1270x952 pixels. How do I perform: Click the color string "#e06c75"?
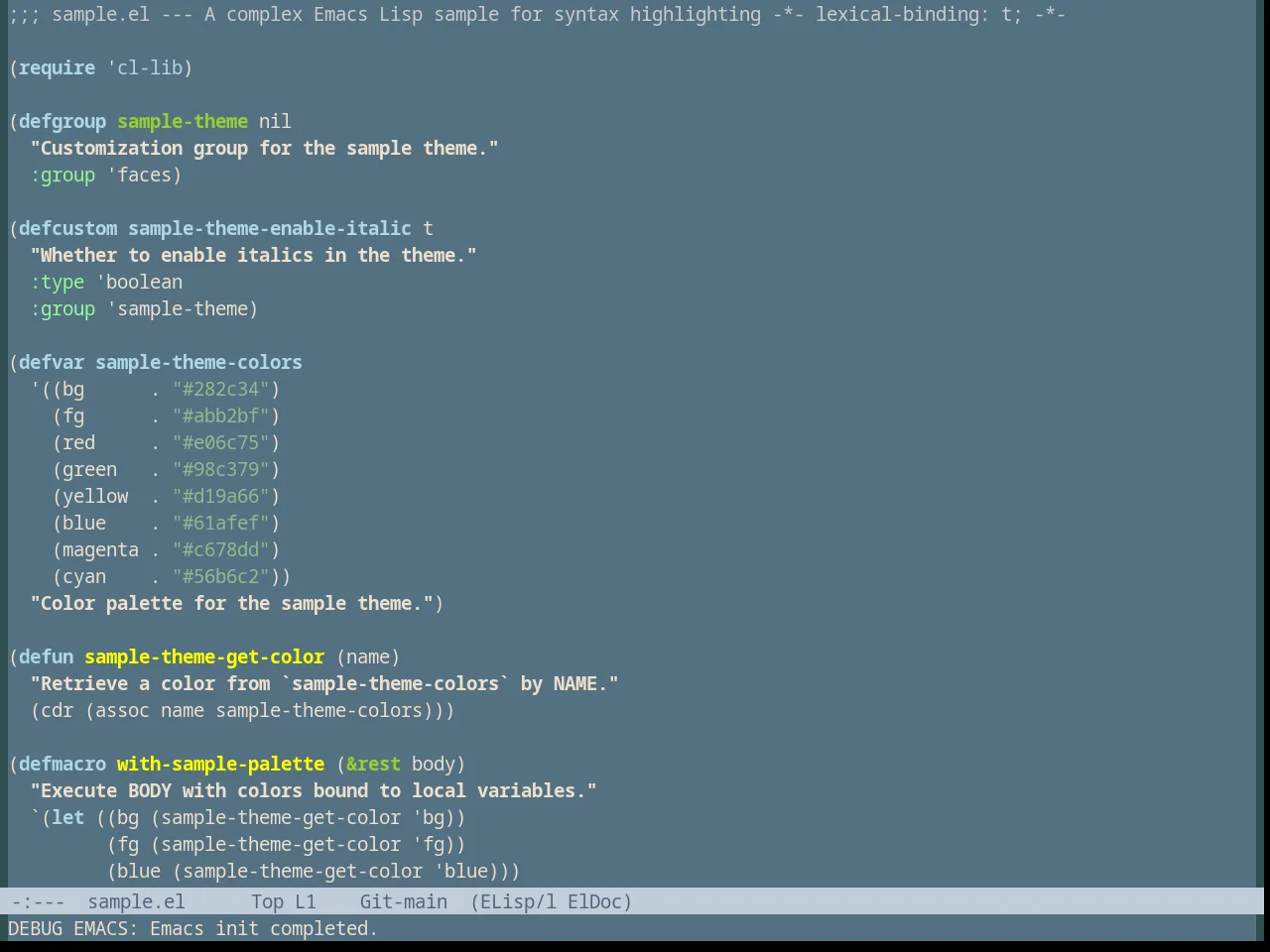pos(220,442)
